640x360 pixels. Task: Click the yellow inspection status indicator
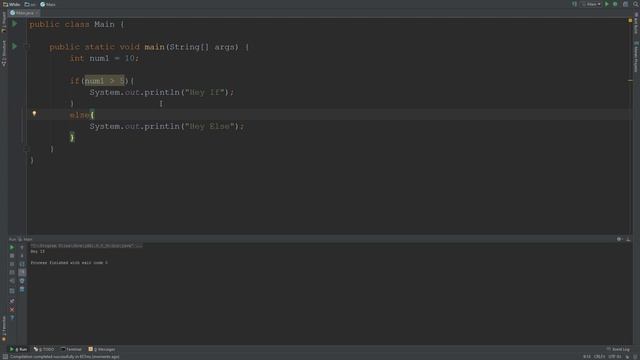click(x=630, y=20)
